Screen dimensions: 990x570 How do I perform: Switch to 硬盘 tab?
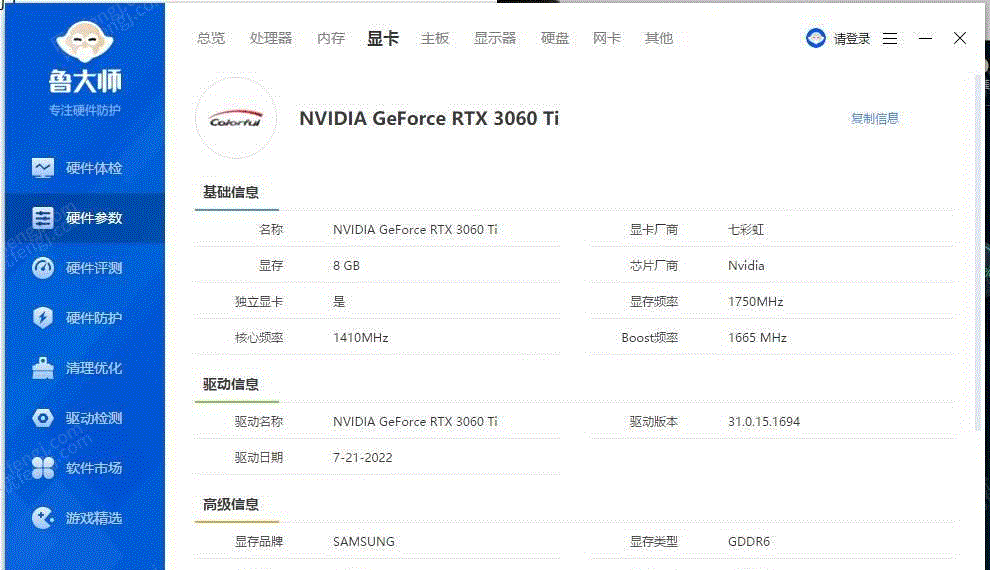[x=555, y=39]
